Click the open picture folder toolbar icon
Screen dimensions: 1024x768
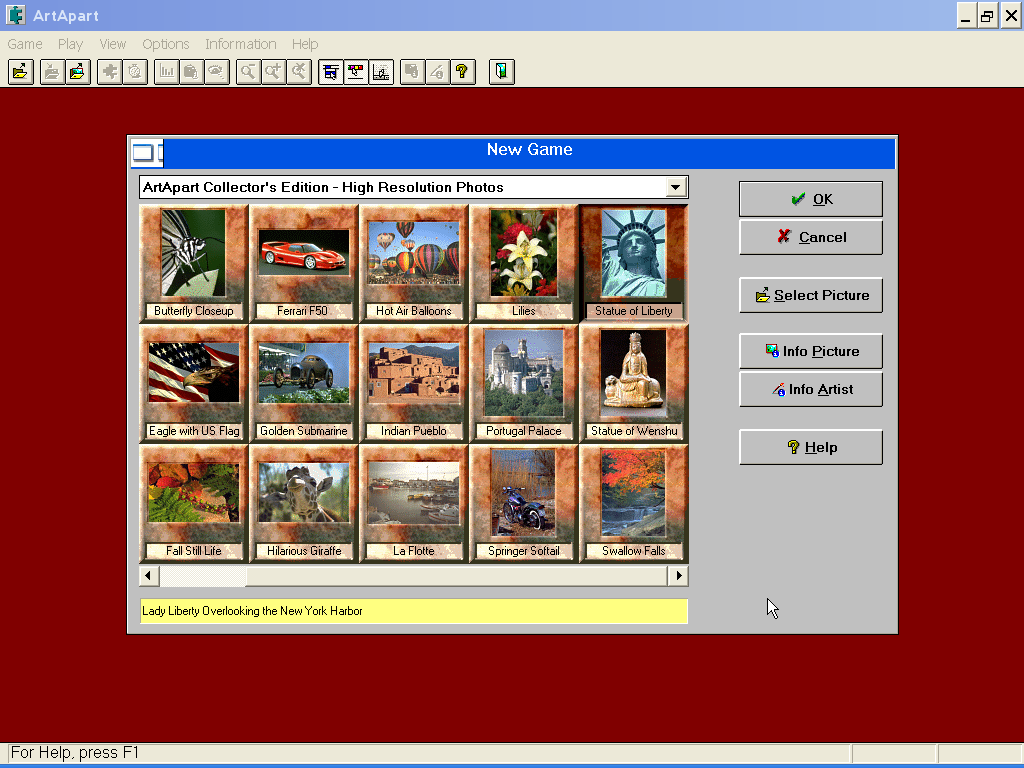pyautogui.click(x=78, y=71)
